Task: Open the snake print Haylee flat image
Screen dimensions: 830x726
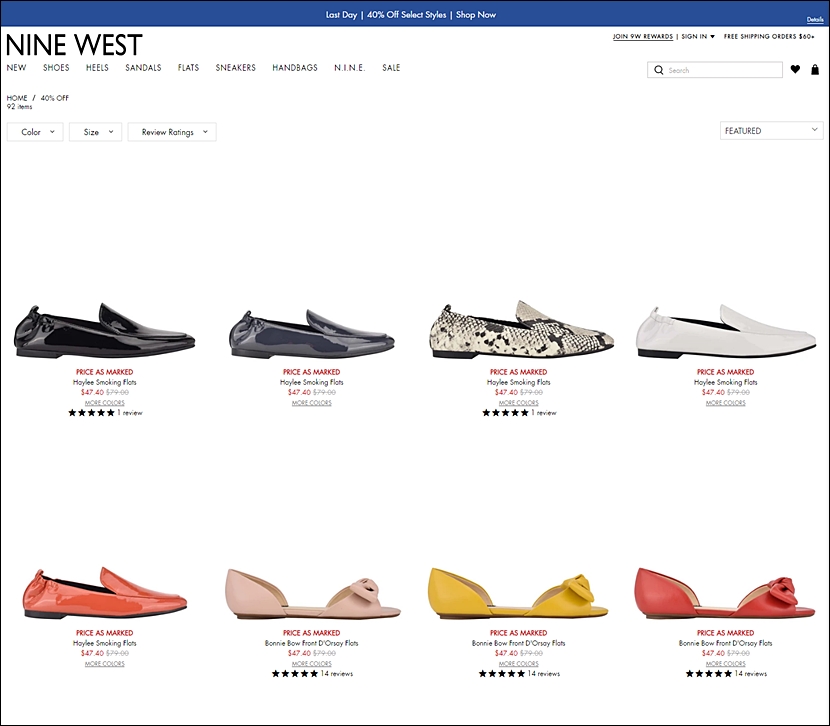Action: click(x=521, y=330)
